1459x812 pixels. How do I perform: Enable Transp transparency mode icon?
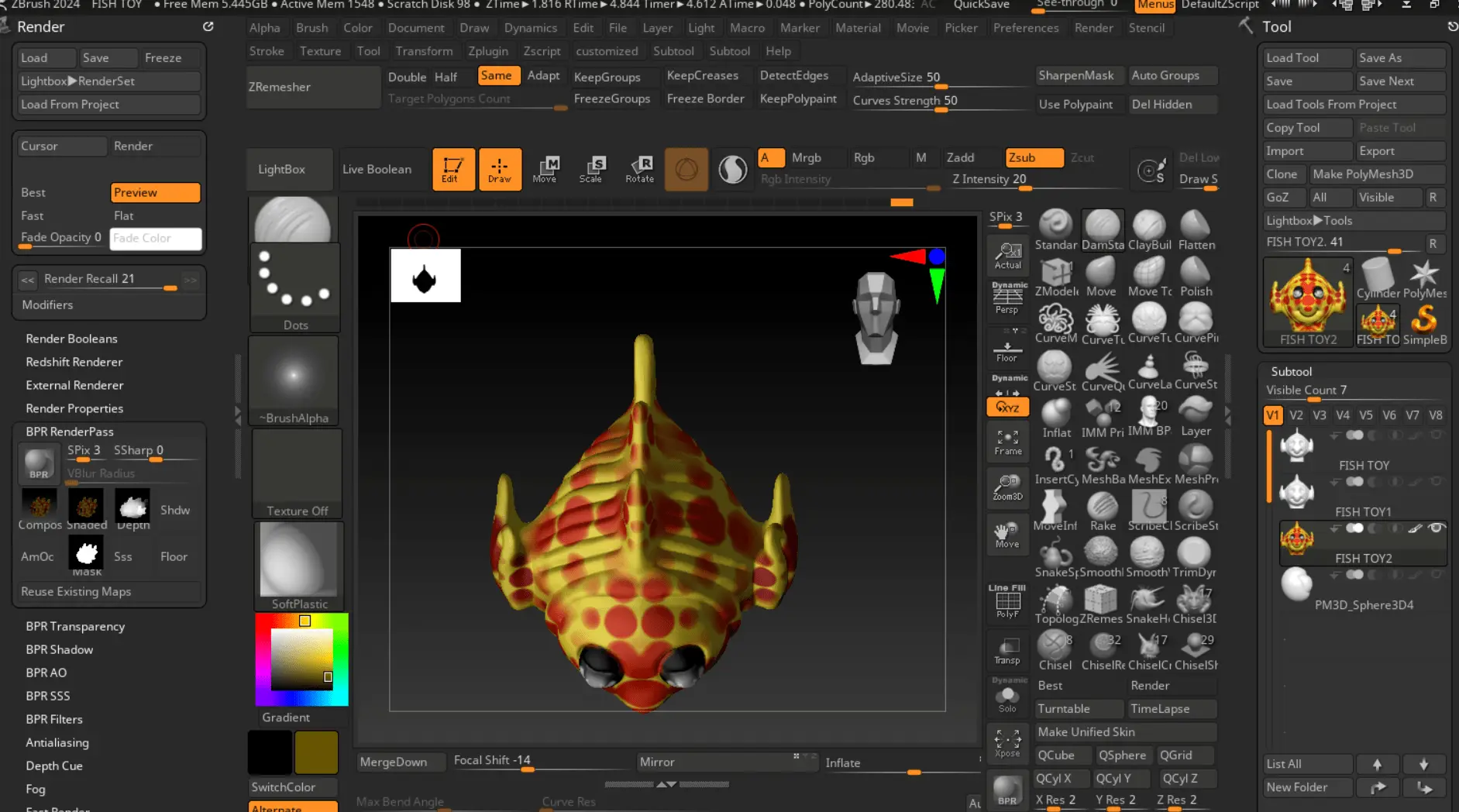tap(1007, 651)
